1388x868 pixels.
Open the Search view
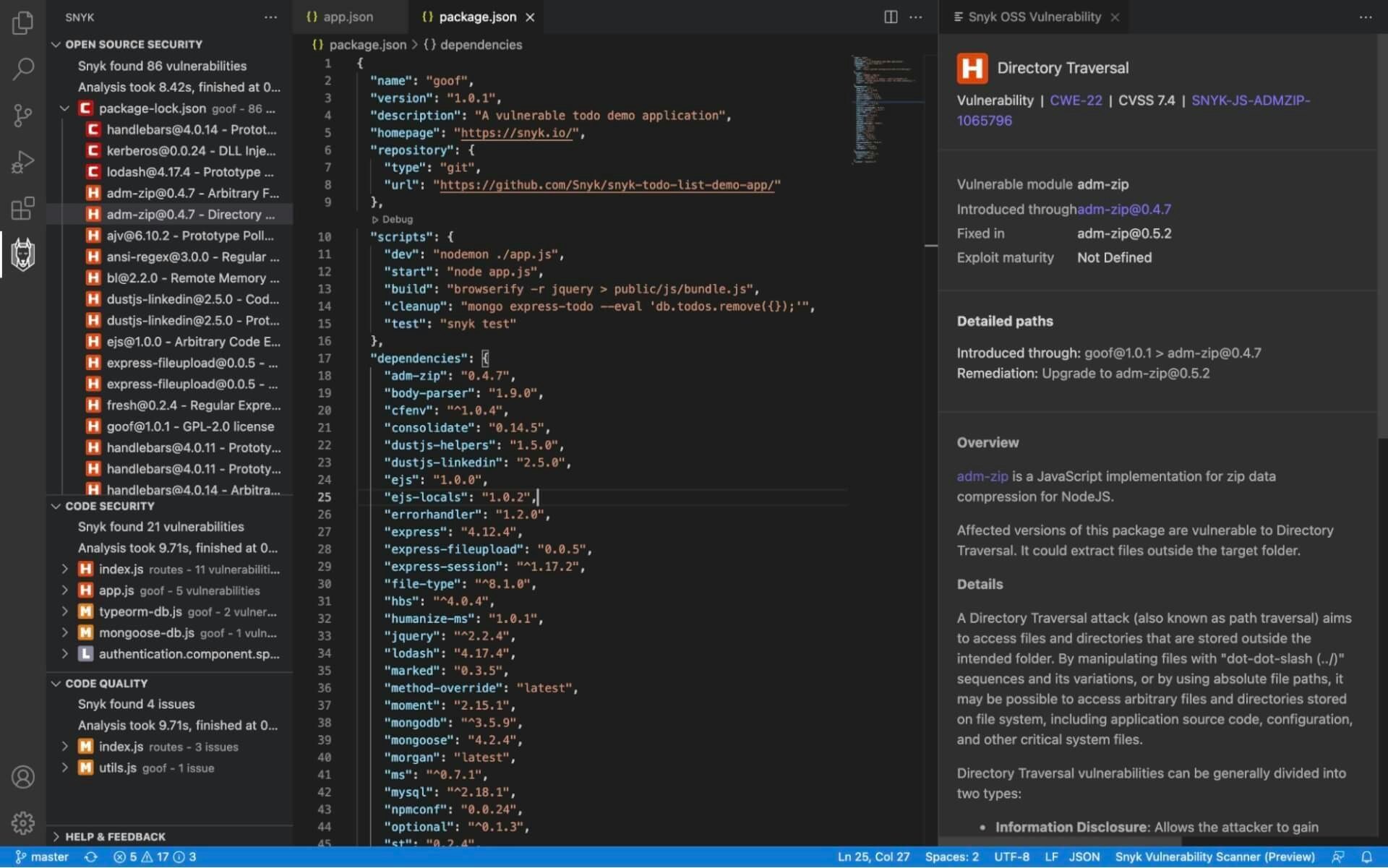click(x=22, y=69)
